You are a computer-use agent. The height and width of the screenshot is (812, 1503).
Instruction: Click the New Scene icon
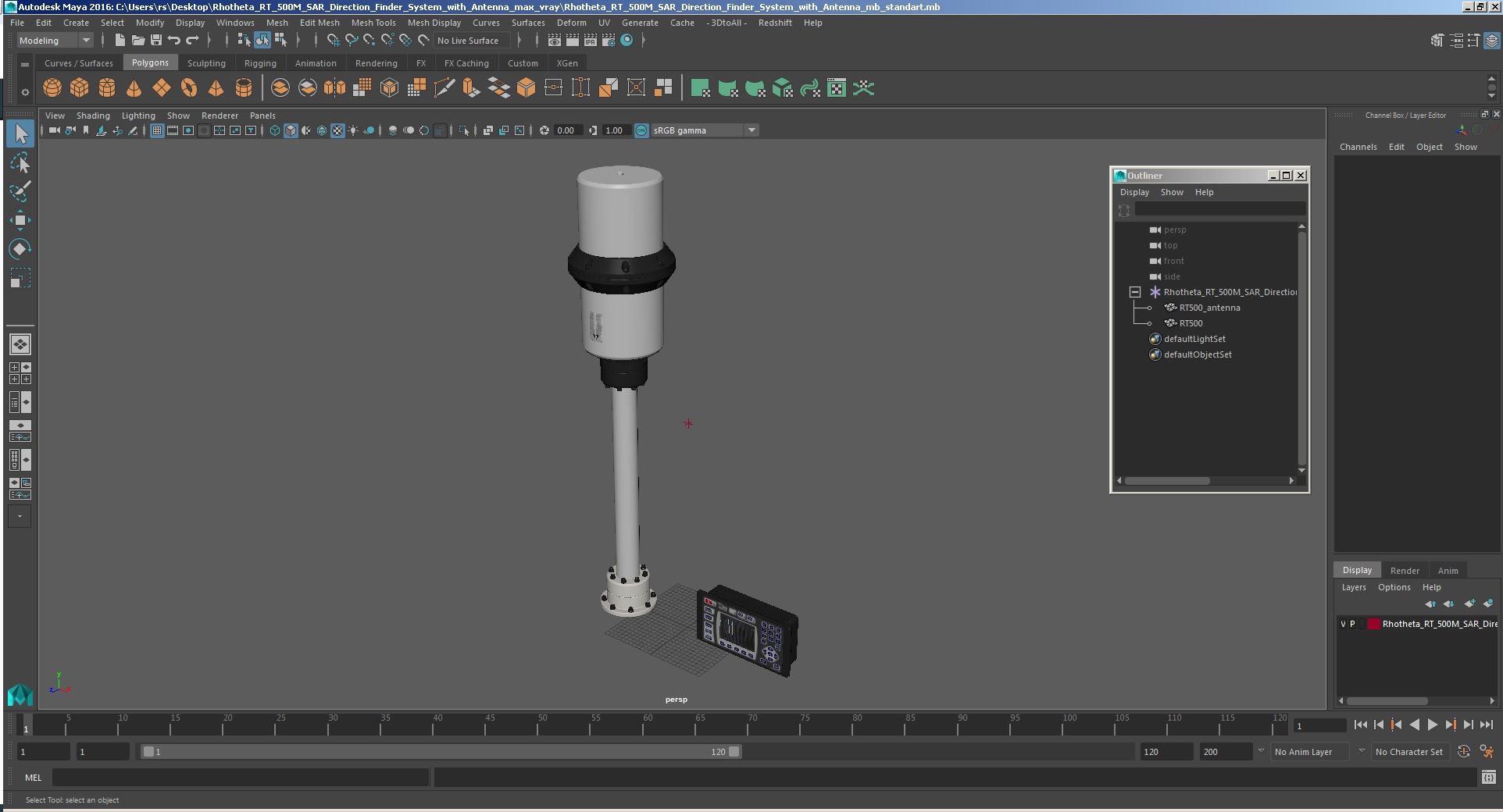[120, 41]
